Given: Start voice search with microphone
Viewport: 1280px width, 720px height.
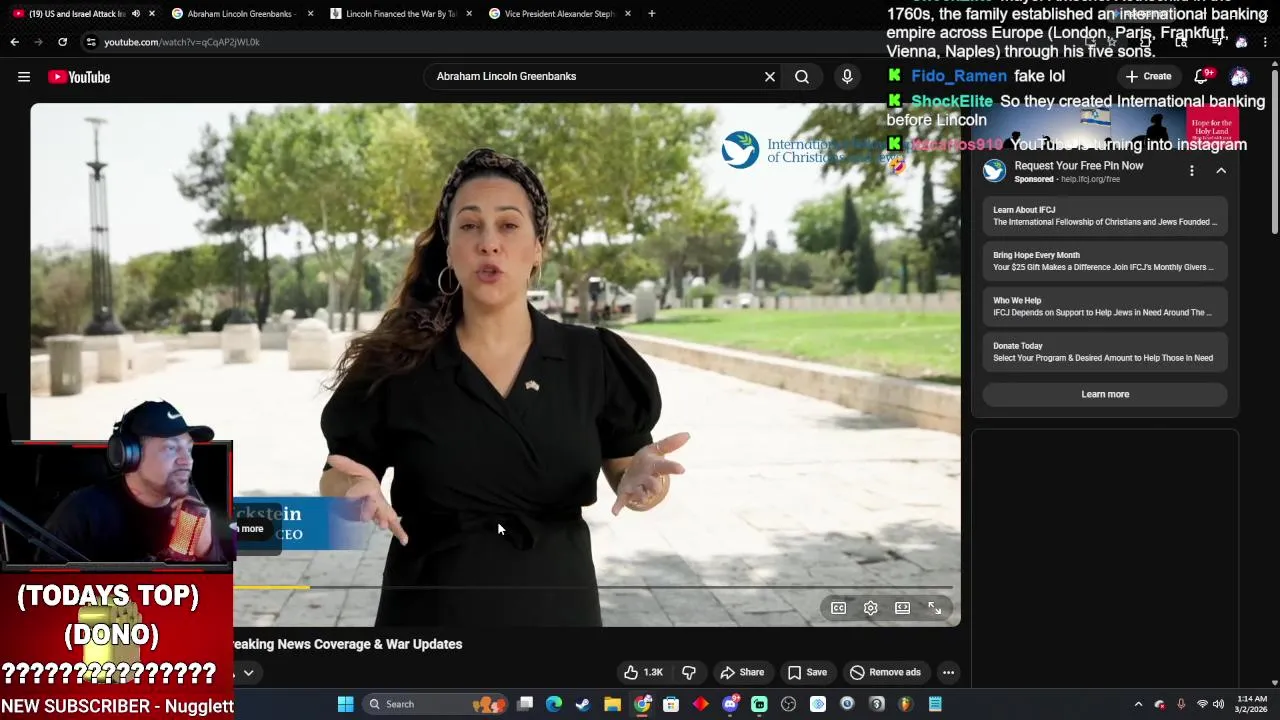Looking at the screenshot, I should pos(847,76).
